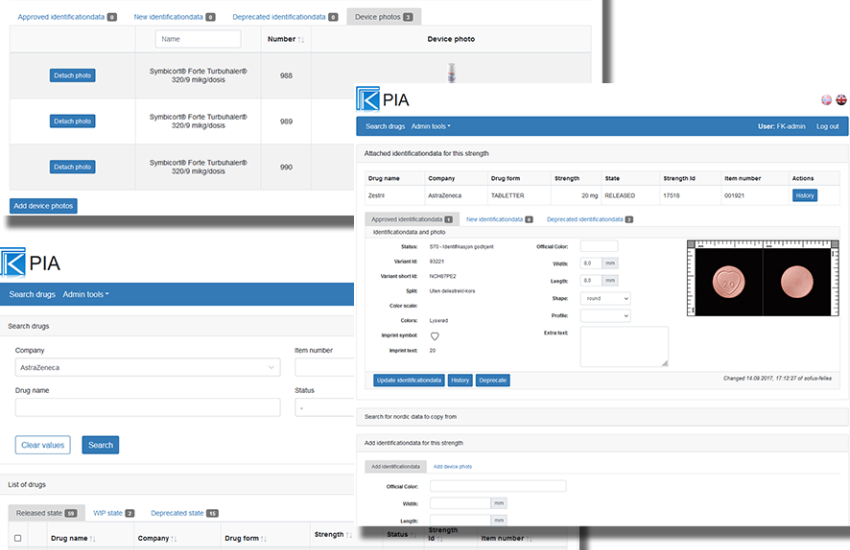Select Deprecated identificationdata tab in right window
The width and height of the screenshot is (850, 550).
tap(590, 219)
